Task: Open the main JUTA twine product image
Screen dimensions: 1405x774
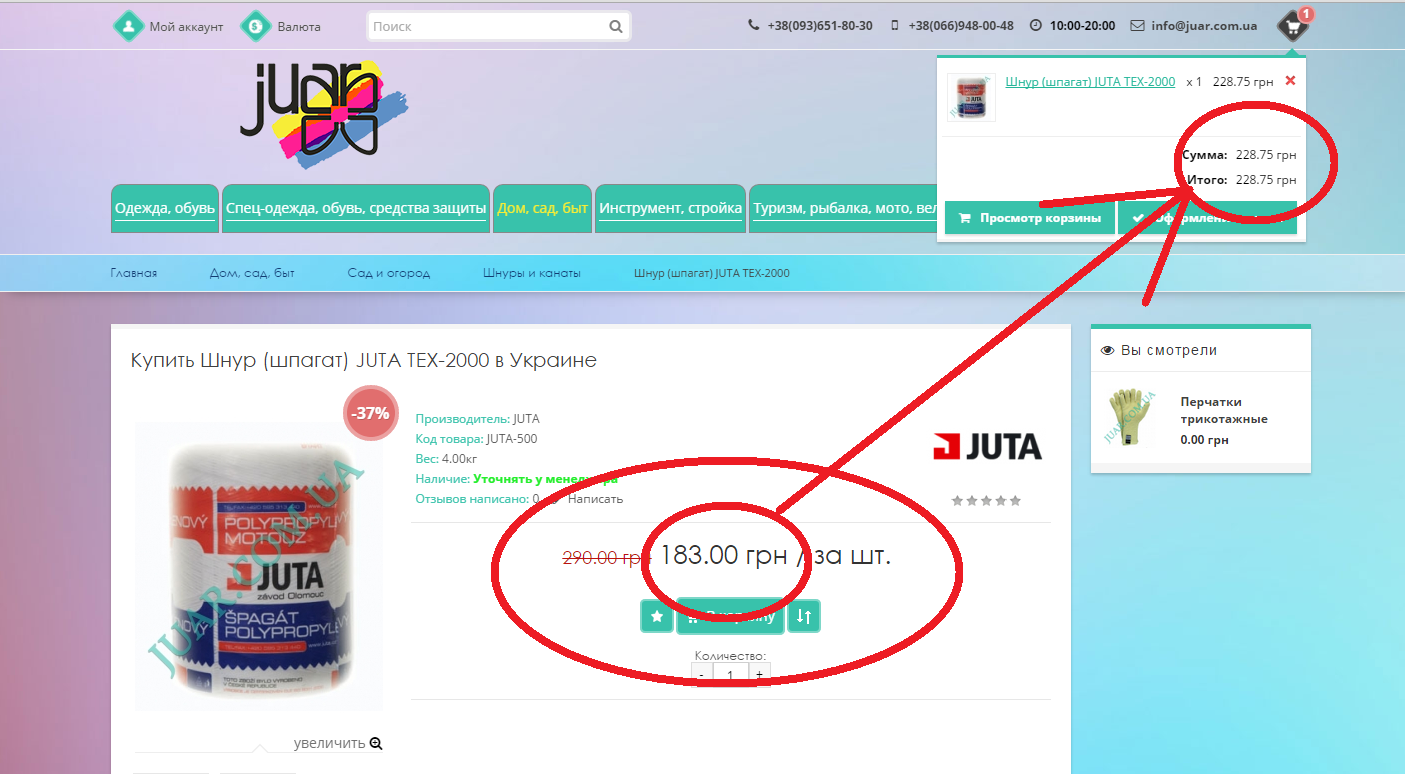Action: pos(259,565)
